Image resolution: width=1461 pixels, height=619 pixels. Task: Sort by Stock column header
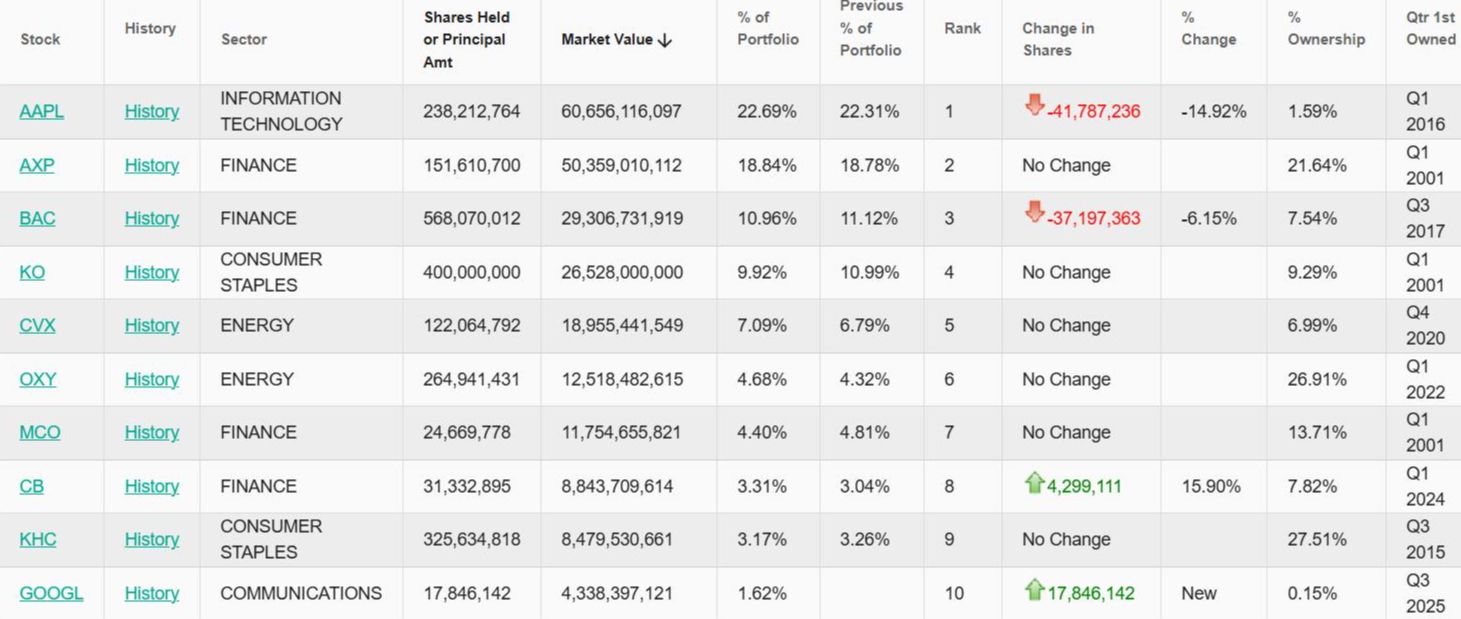click(x=40, y=39)
